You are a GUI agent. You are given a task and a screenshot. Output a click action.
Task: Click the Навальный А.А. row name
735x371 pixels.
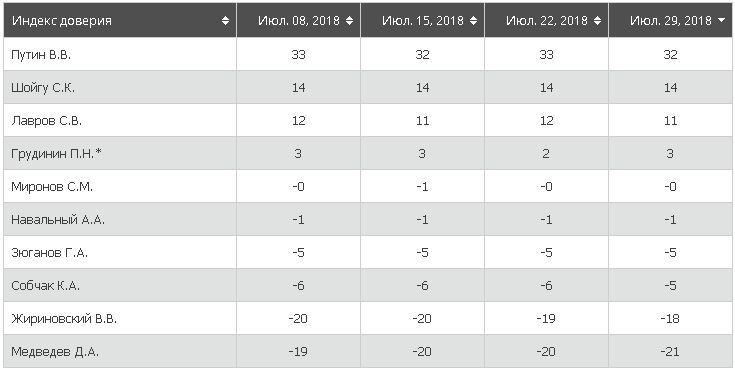58,220
